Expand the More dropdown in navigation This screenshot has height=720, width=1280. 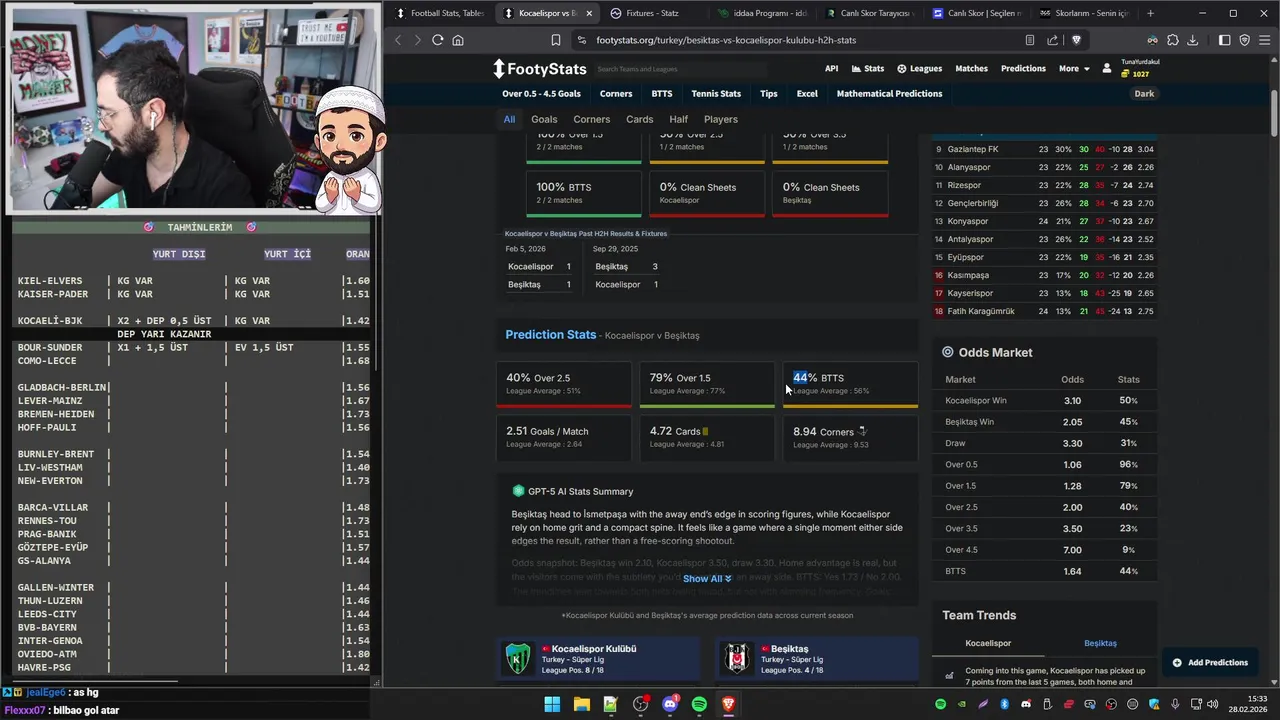click(x=1074, y=68)
